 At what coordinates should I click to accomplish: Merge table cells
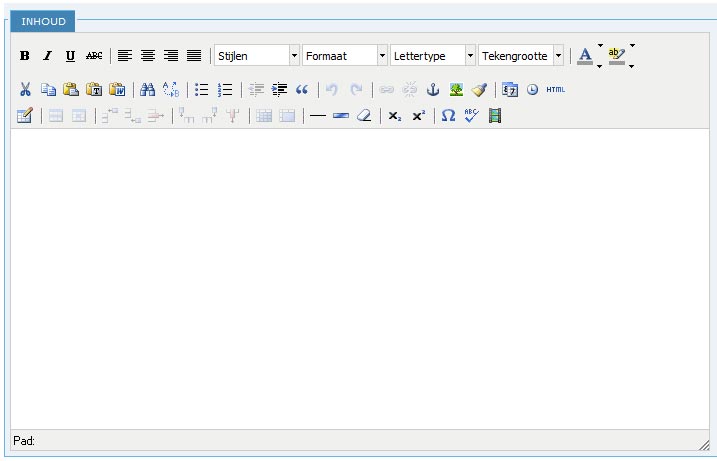(x=287, y=116)
